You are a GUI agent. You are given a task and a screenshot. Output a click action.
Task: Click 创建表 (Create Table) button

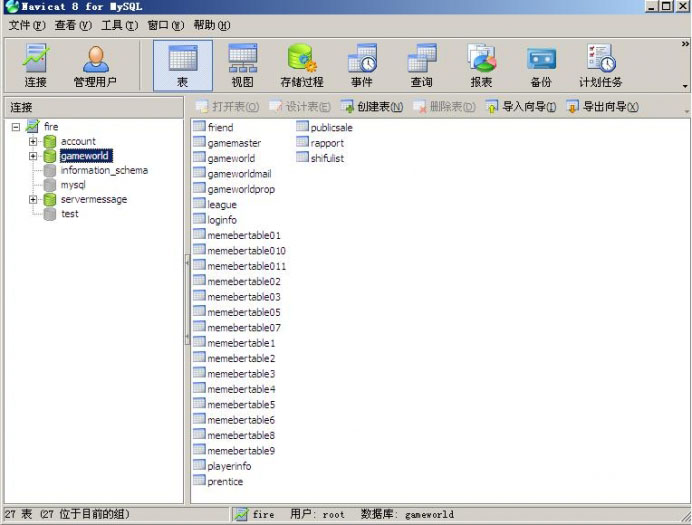[372, 107]
